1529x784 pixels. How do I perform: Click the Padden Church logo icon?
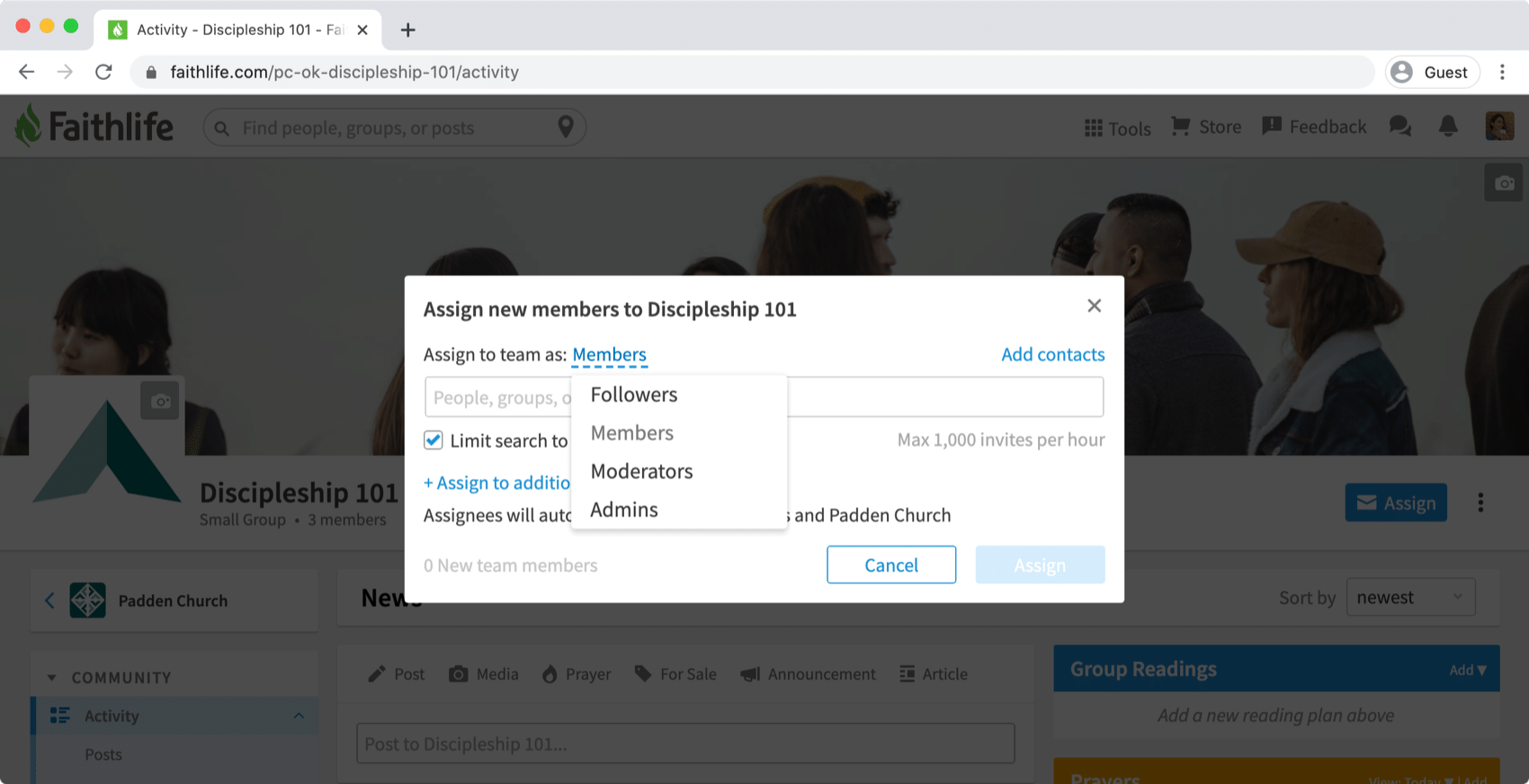87,601
